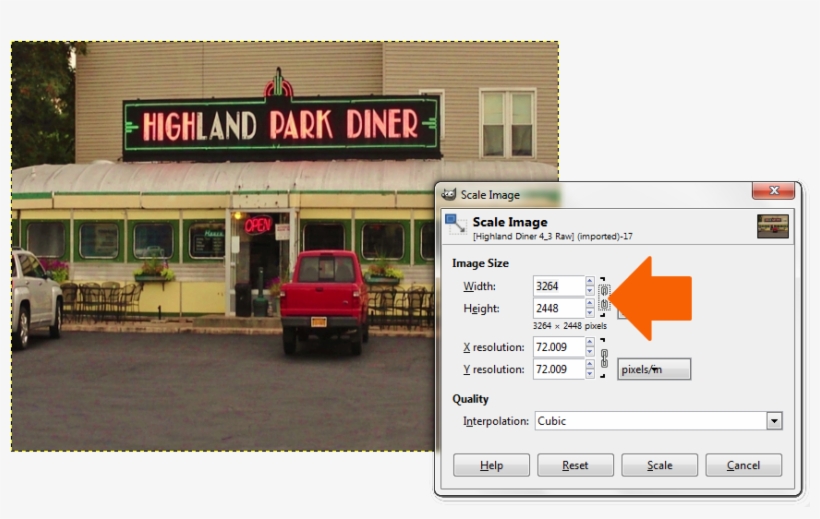The height and width of the screenshot is (519, 820).
Task: Click the Height input field
Action: 559,308
